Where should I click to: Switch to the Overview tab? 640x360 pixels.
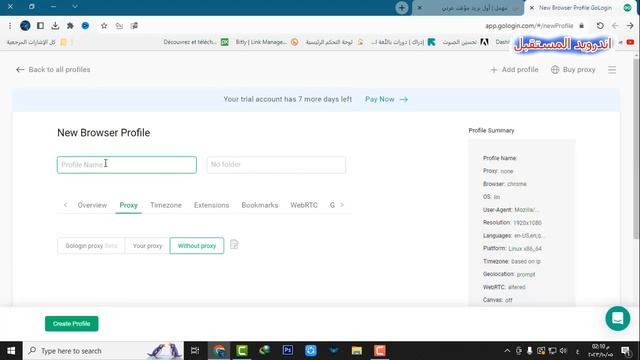tap(92, 205)
